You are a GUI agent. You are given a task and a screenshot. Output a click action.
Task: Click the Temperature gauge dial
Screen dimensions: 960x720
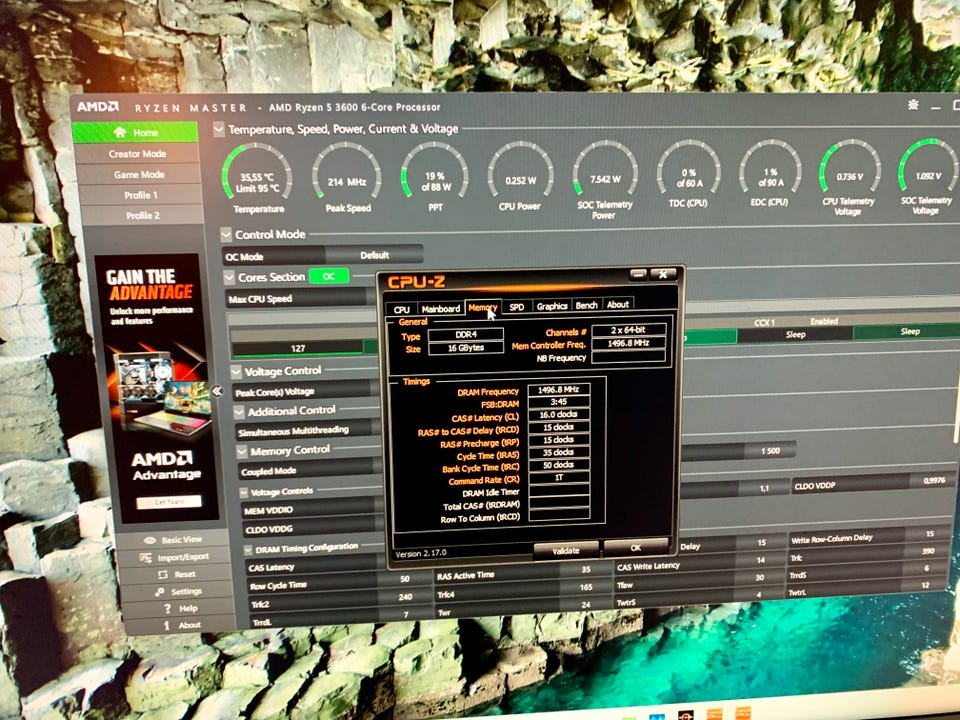pyautogui.click(x=256, y=171)
